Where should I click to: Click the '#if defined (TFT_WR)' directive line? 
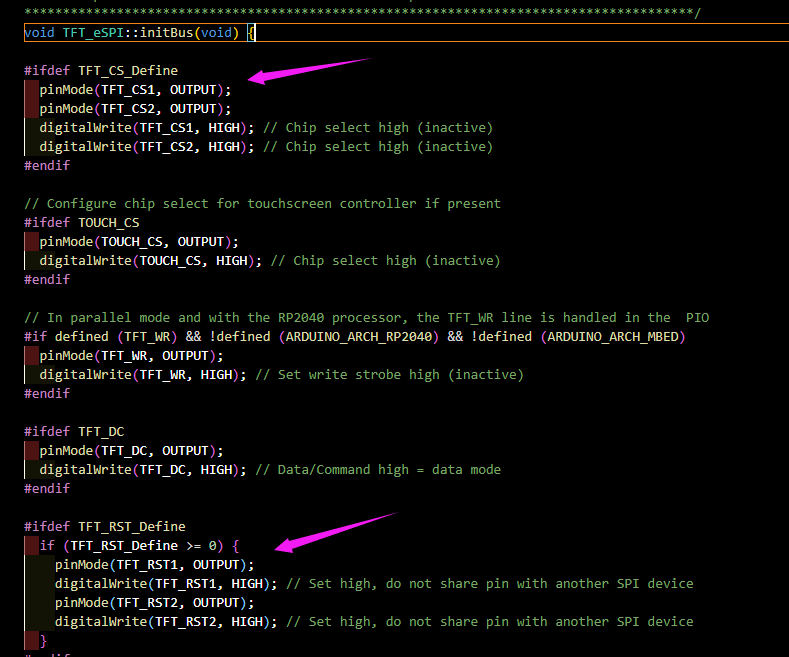(355, 337)
